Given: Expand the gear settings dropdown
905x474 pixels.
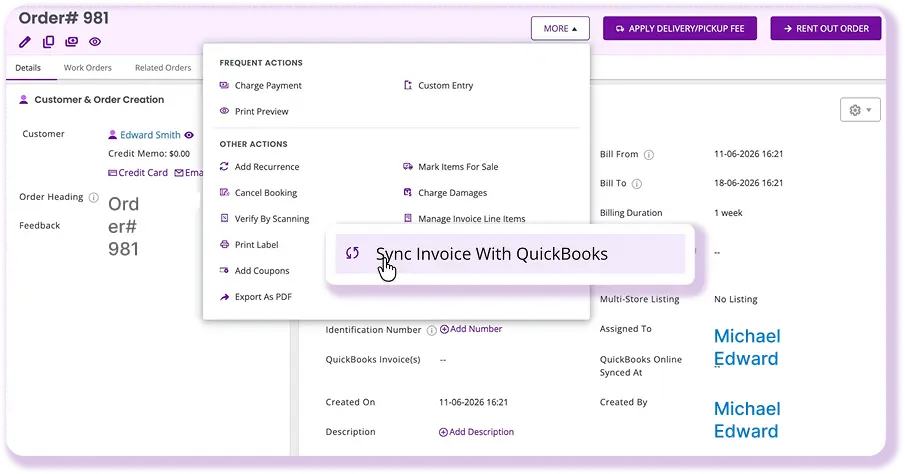Looking at the screenshot, I should tap(860, 110).
